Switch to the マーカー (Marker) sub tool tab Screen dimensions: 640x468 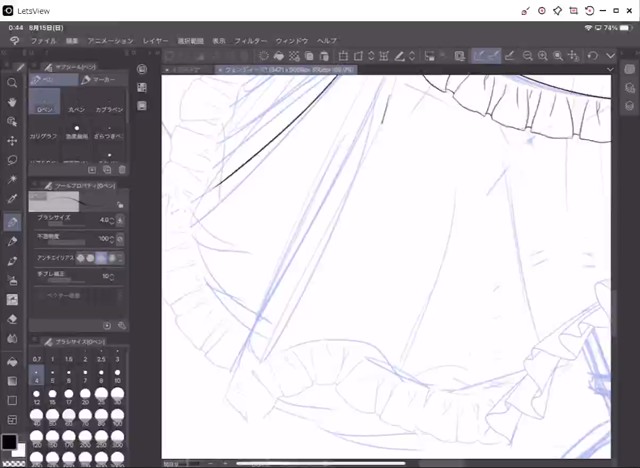tap(102, 80)
